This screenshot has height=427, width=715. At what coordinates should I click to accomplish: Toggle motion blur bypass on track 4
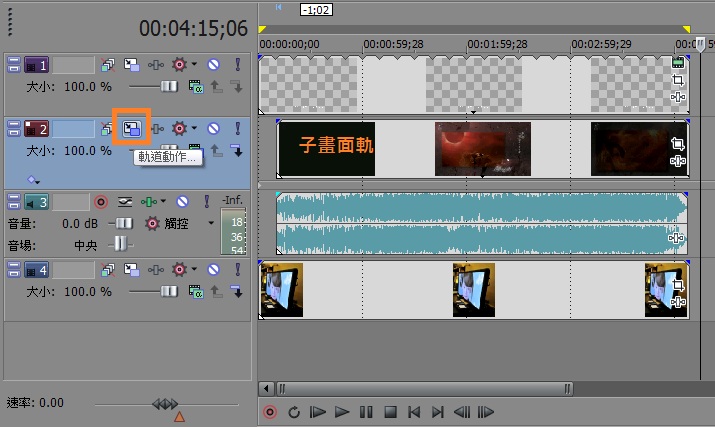click(x=108, y=270)
